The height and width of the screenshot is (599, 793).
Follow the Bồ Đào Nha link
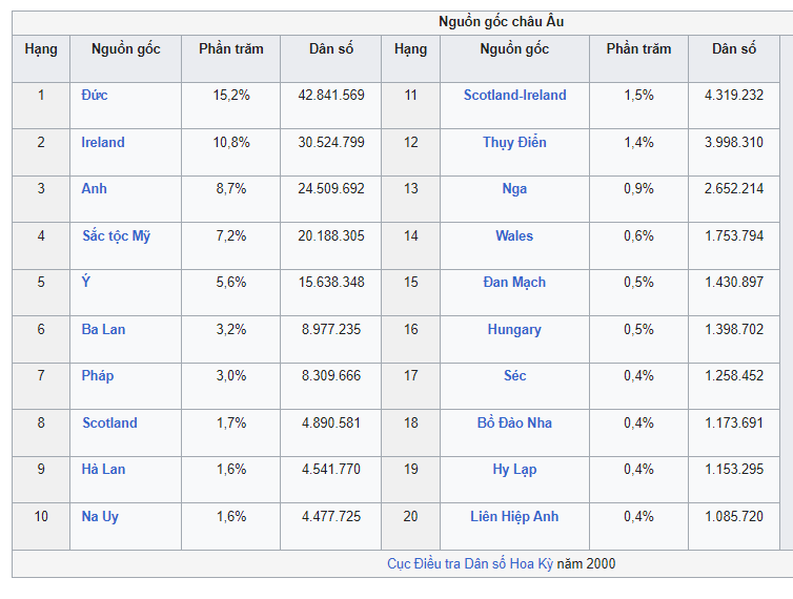tap(514, 423)
